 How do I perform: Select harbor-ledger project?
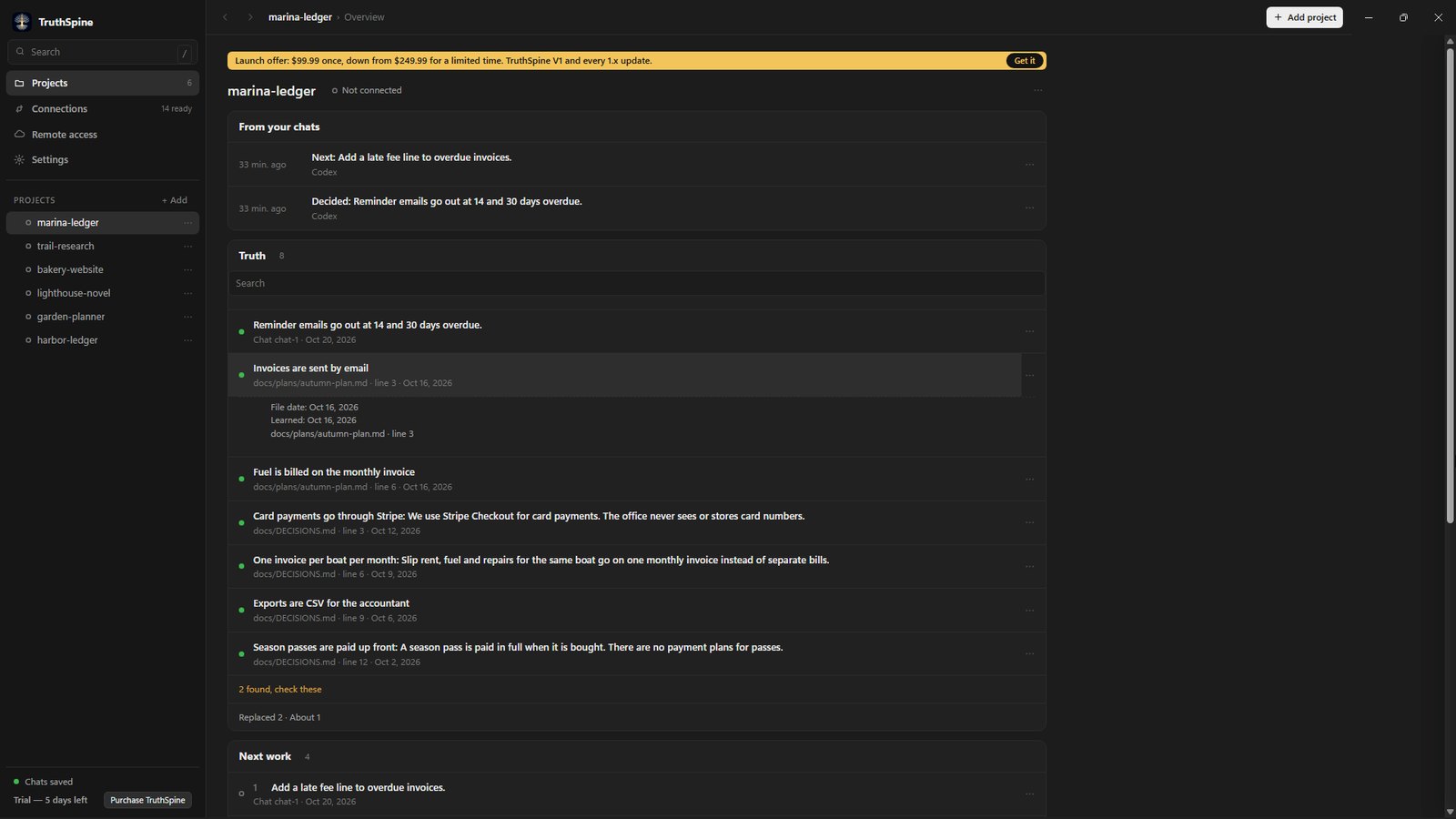[x=103, y=340]
